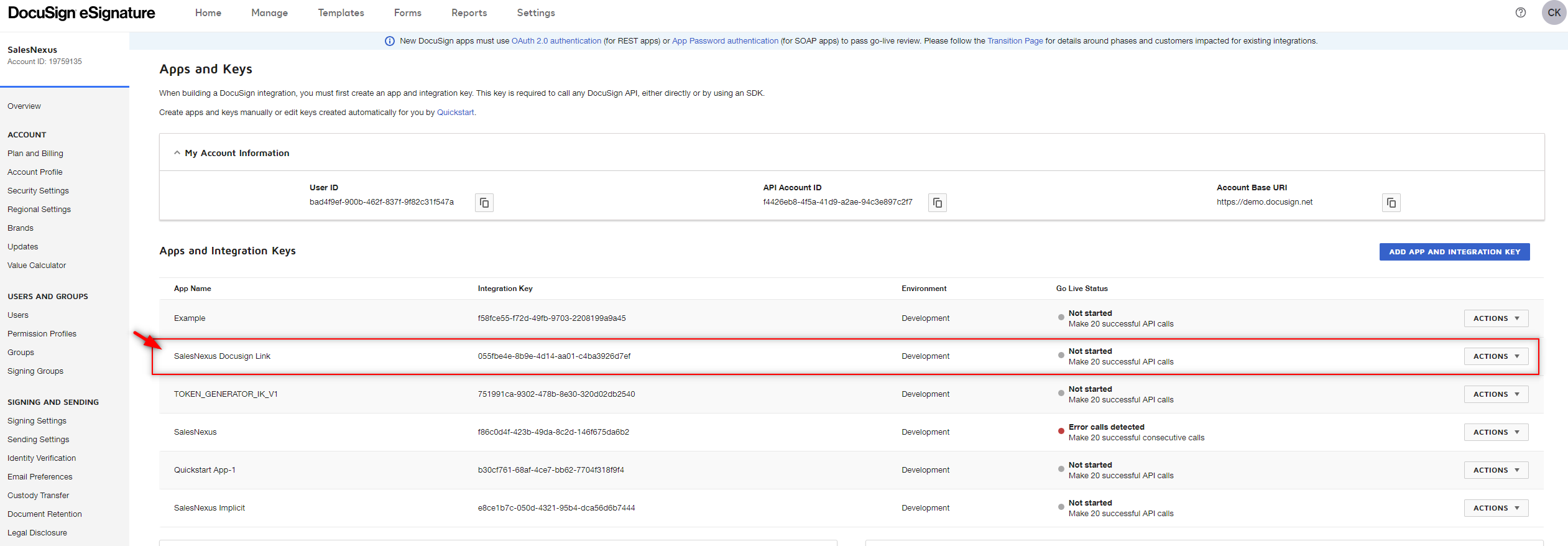Open Sending Settings
This screenshot has width=1568, height=546.
click(38, 440)
